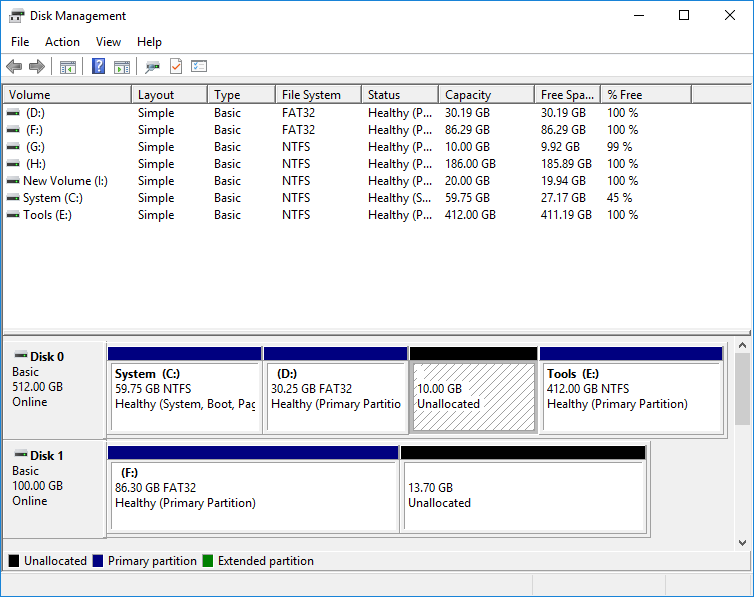Click the disk pane scrollbar down arrow
Viewport: 754px width, 597px height.
coord(742,542)
